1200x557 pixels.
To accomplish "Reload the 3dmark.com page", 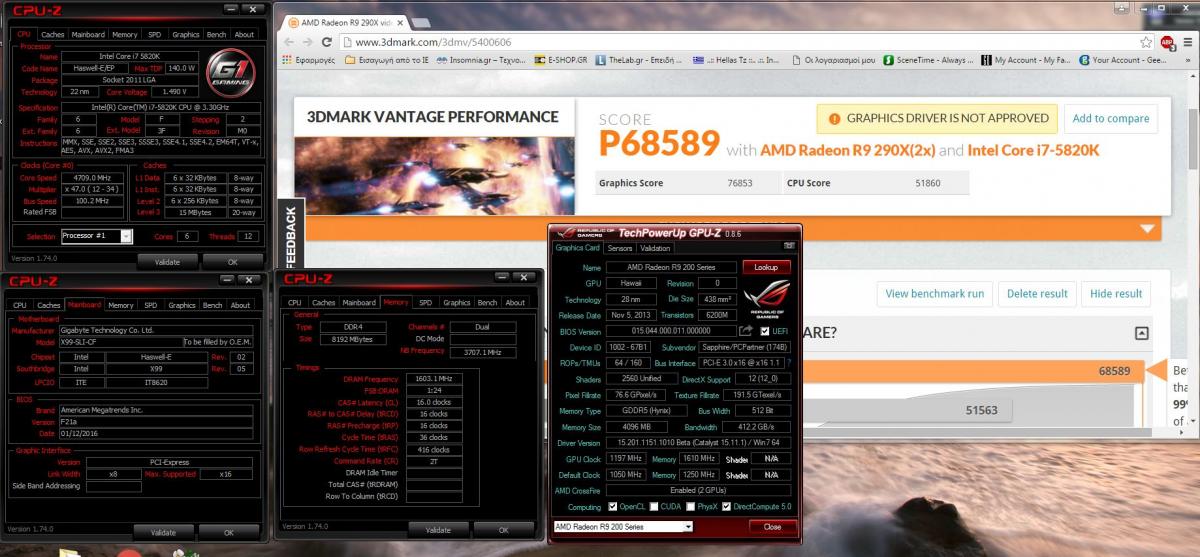I will coord(328,42).
